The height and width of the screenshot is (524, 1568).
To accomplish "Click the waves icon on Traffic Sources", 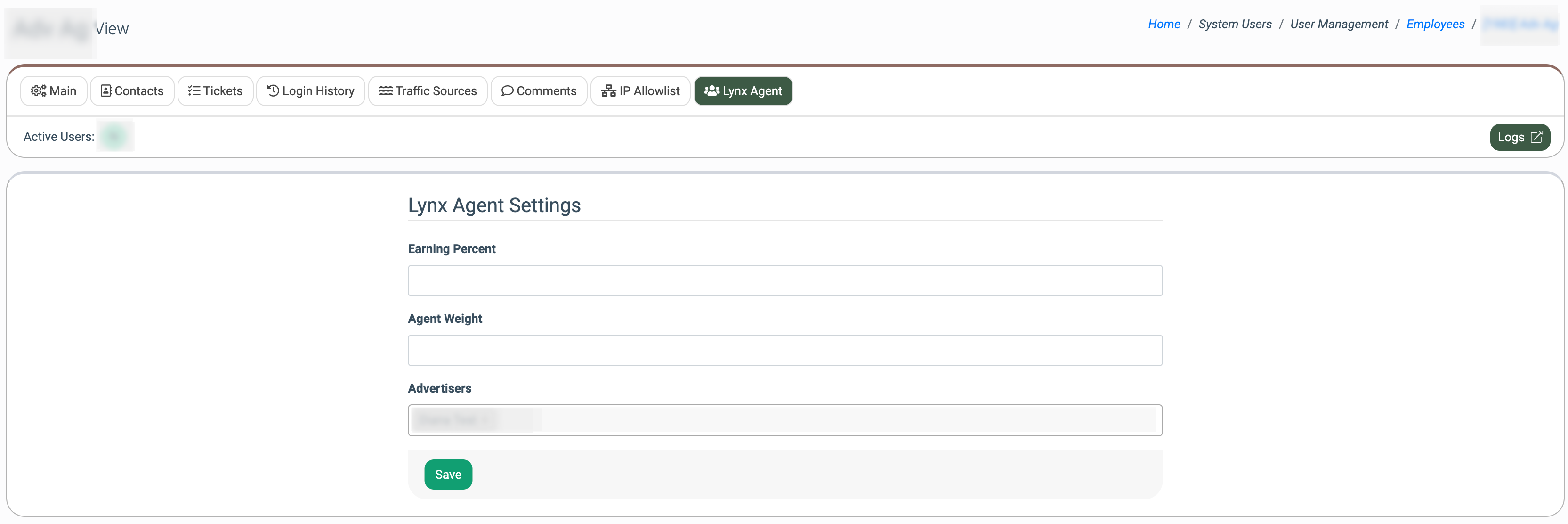I will click(385, 91).
